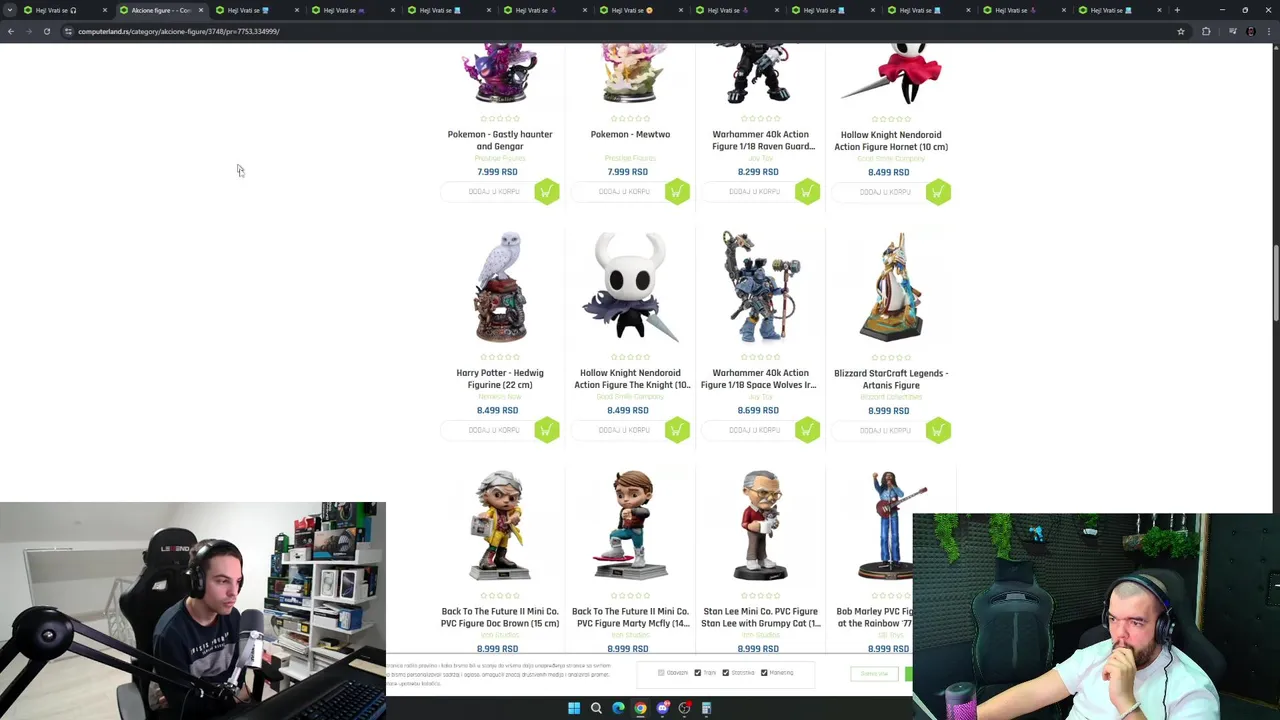The width and height of the screenshot is (1280, 720).
Task: Toggle the Trajni cookie checkbox
Action: click(698, 673)
